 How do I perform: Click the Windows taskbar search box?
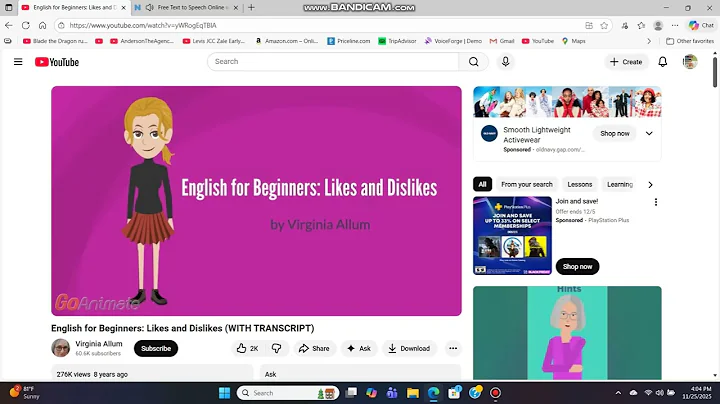pos(288,393)
